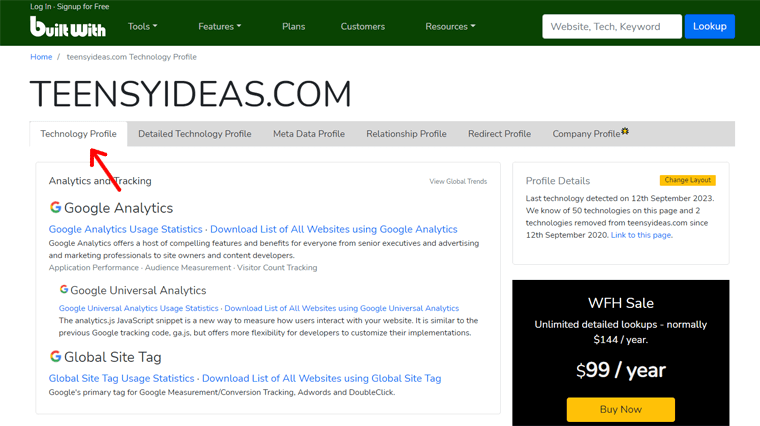Click the Log In link
Image resolution: width=760 pixels, height=426 pixels.
point(40,6)
